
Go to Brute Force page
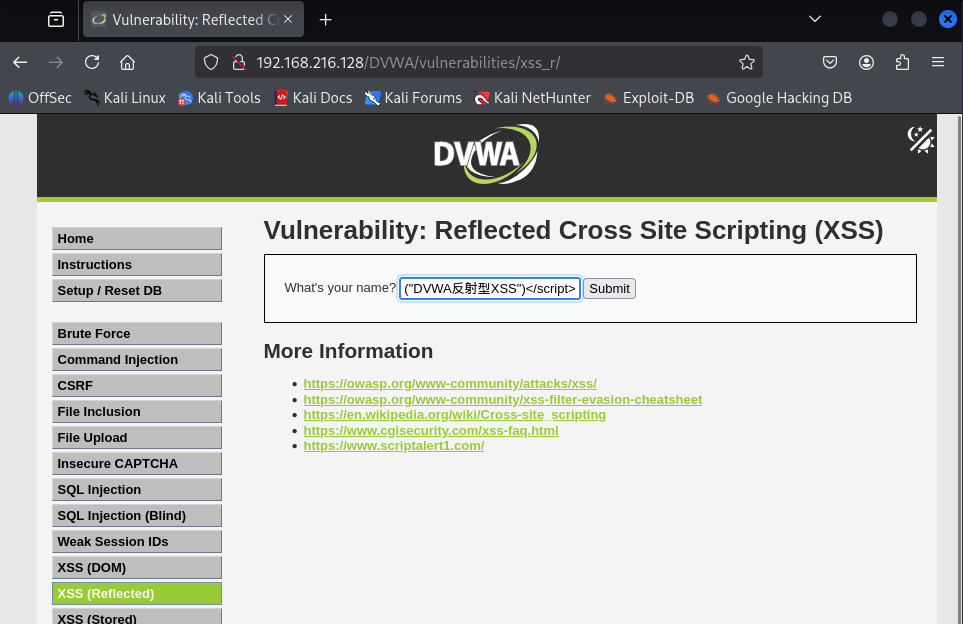137,333
